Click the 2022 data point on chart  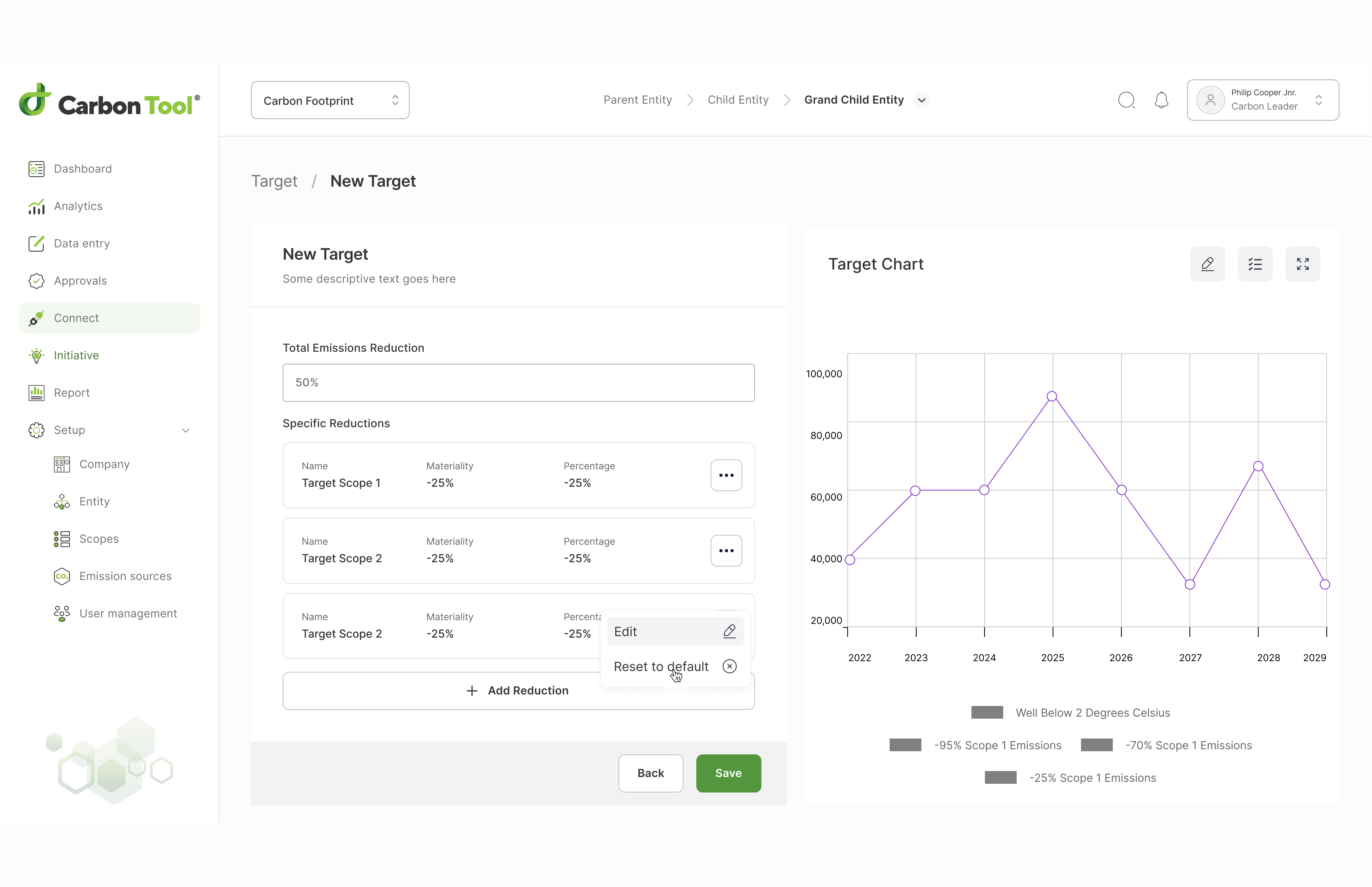850,560
